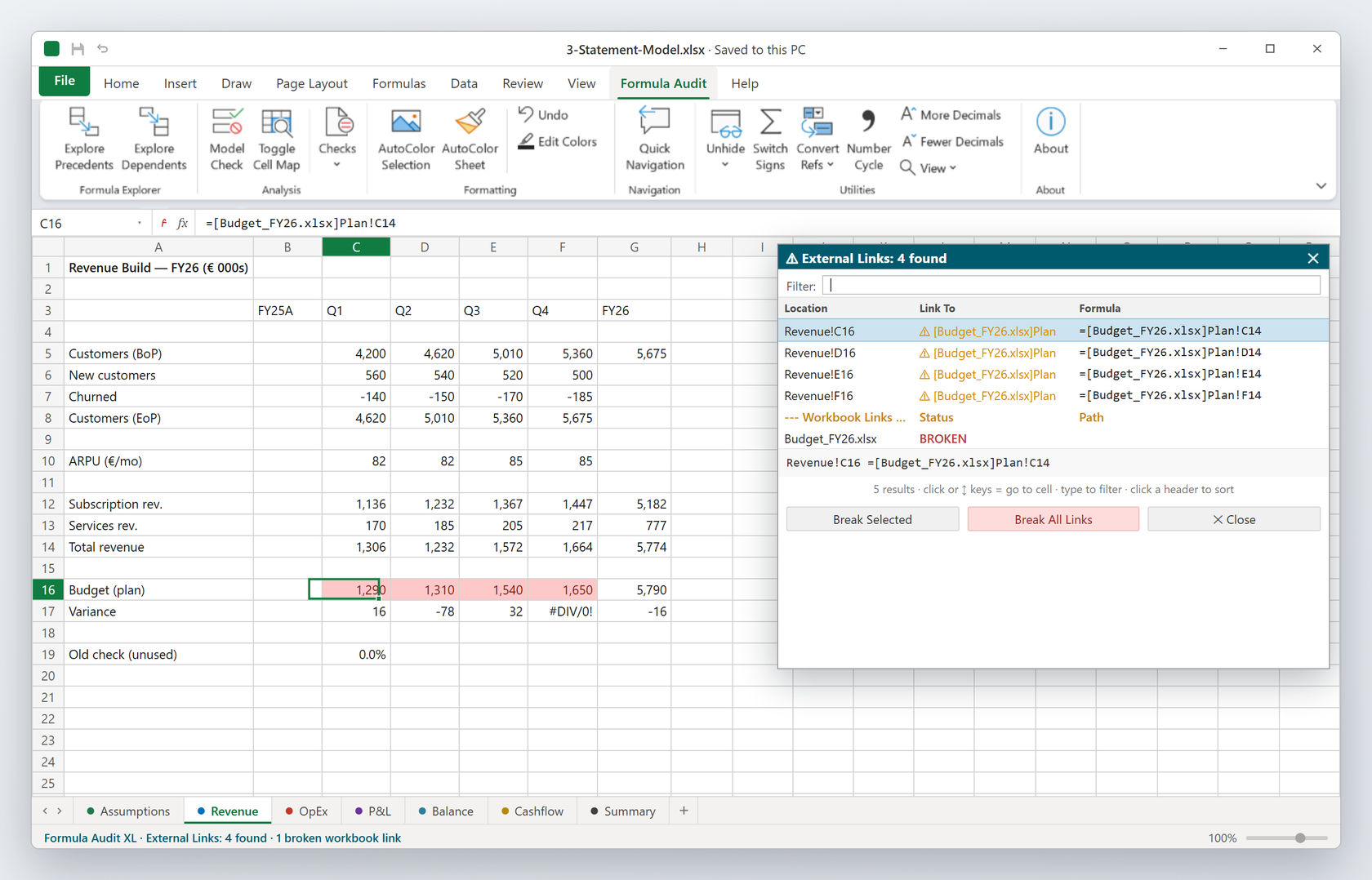Image resolution: width=1372 pixels, height=880 pixels.
Task: Collapse the ribbon with the chevron
Action: coord(1321,186)
